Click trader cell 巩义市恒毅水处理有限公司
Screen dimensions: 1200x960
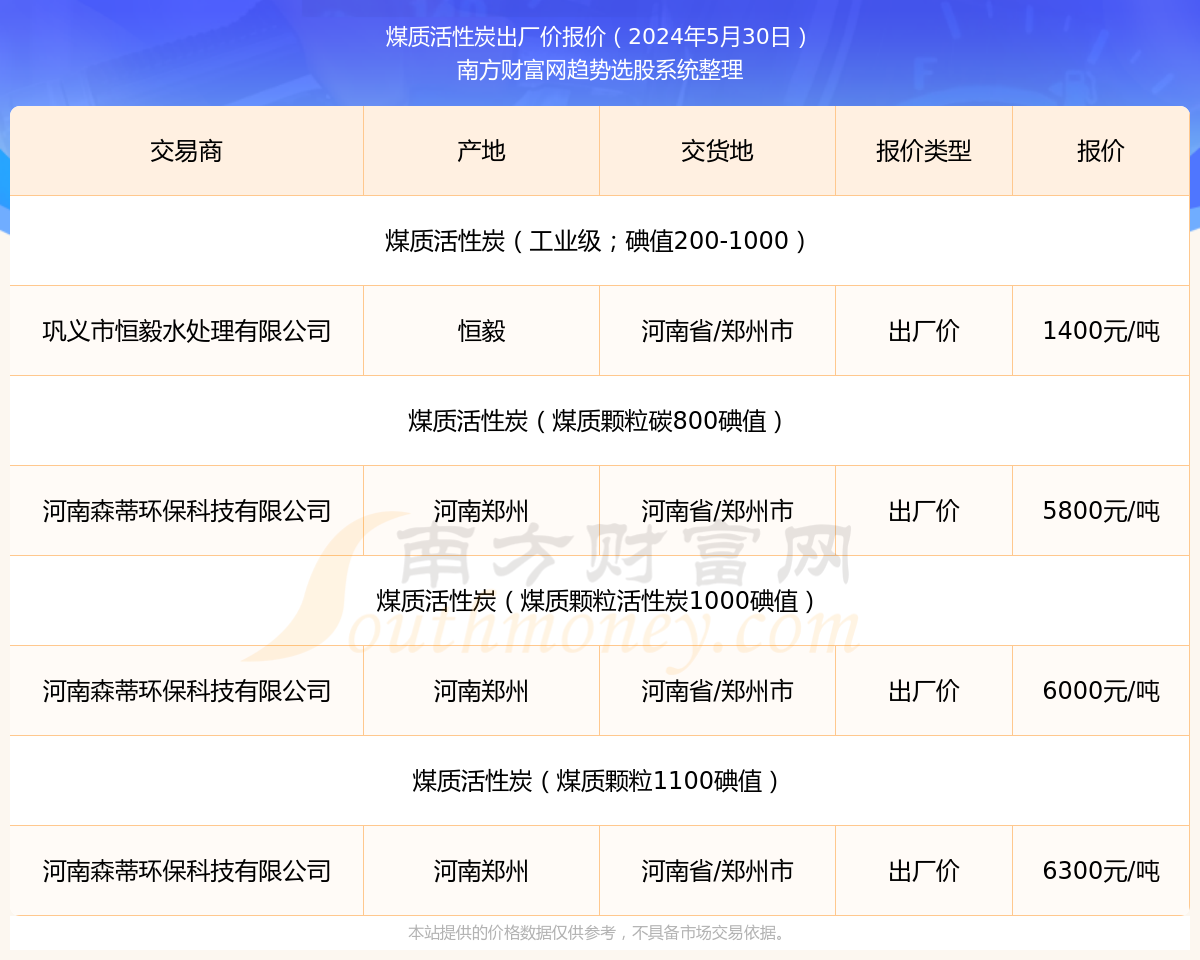[187, 331]
